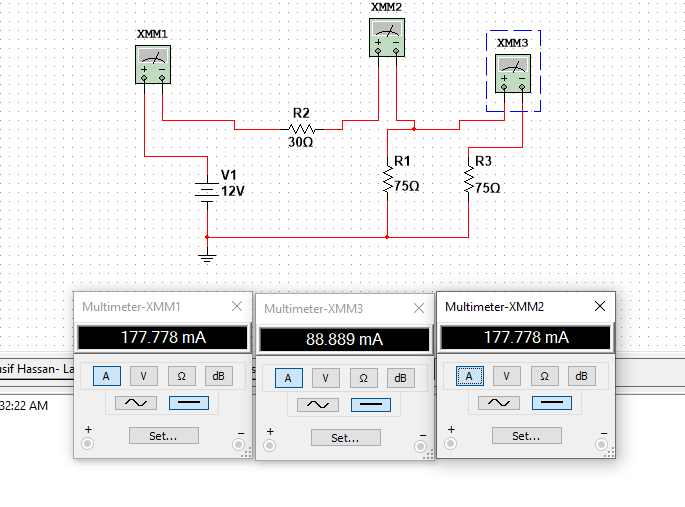Switch Multimeter-XMM2 to ohmmeter mode

coord(545,376)
